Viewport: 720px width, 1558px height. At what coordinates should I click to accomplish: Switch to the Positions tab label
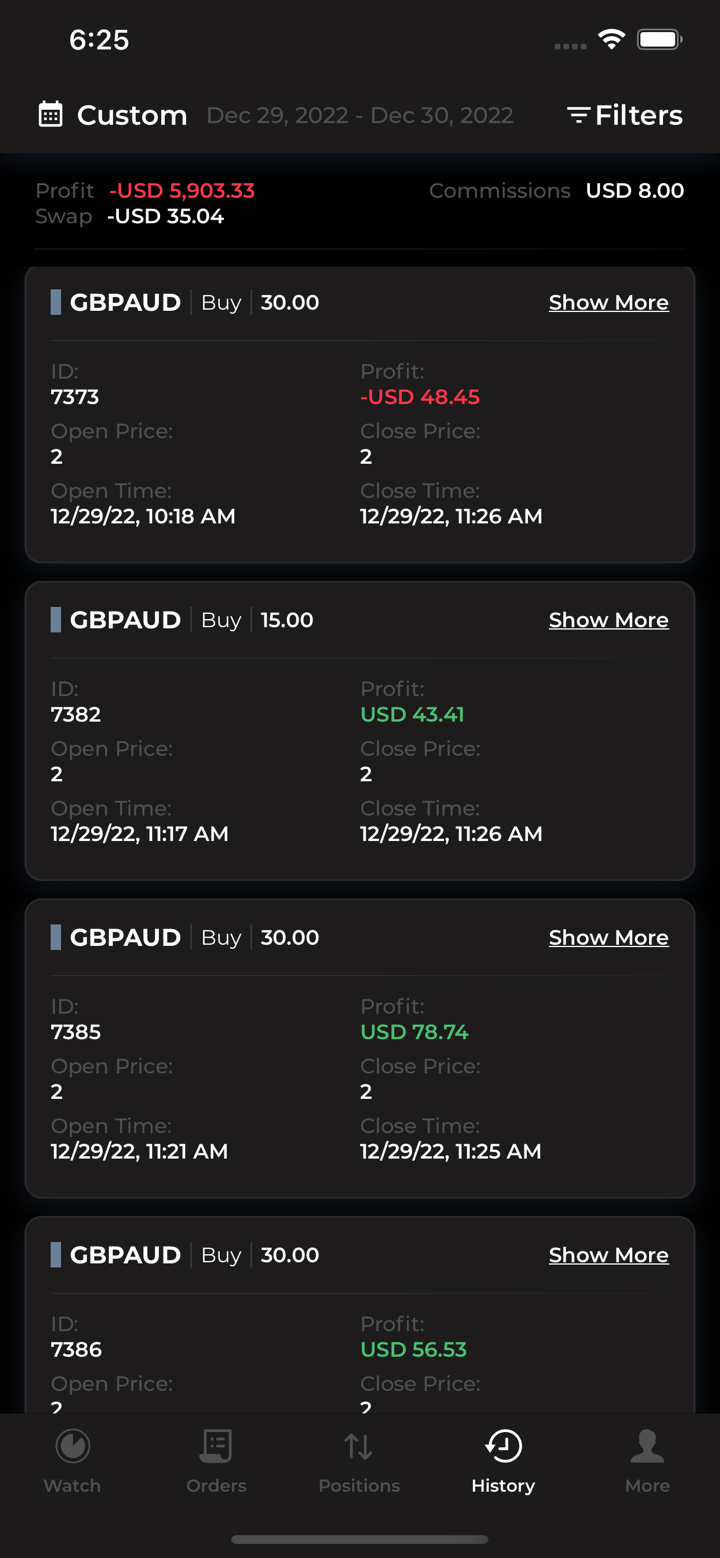359,1486
